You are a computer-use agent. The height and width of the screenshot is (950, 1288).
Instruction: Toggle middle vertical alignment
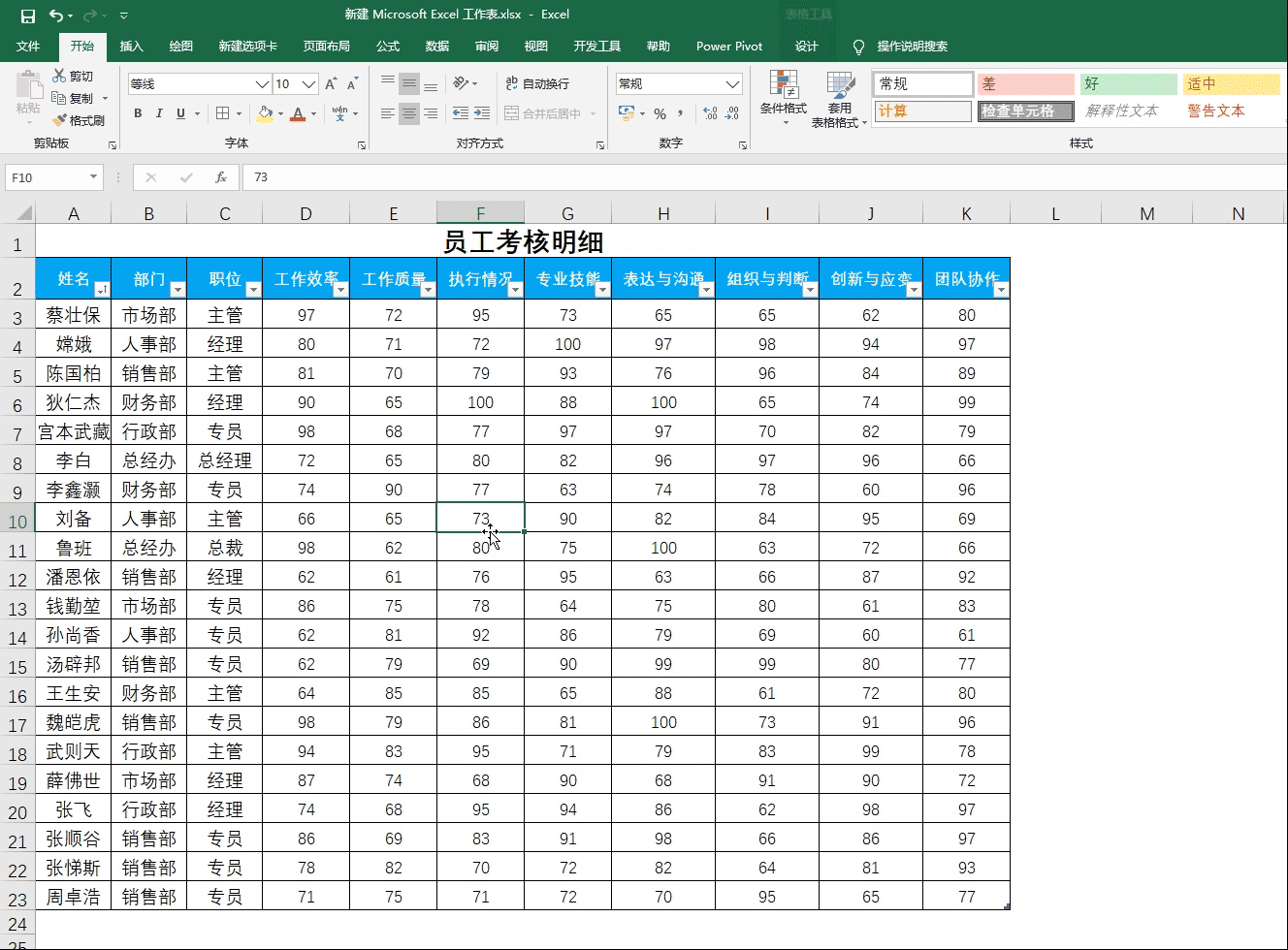(409, 83)
